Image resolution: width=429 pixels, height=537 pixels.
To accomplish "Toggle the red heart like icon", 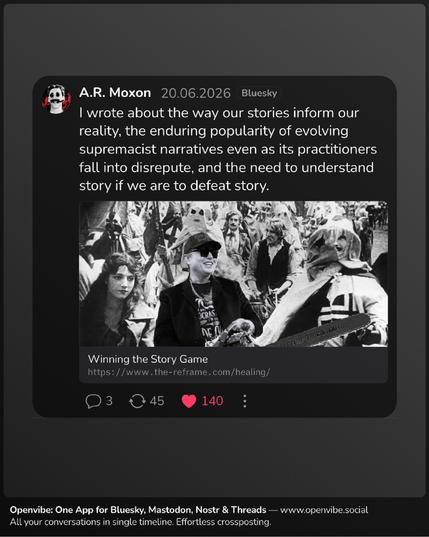I will [189, 401].
